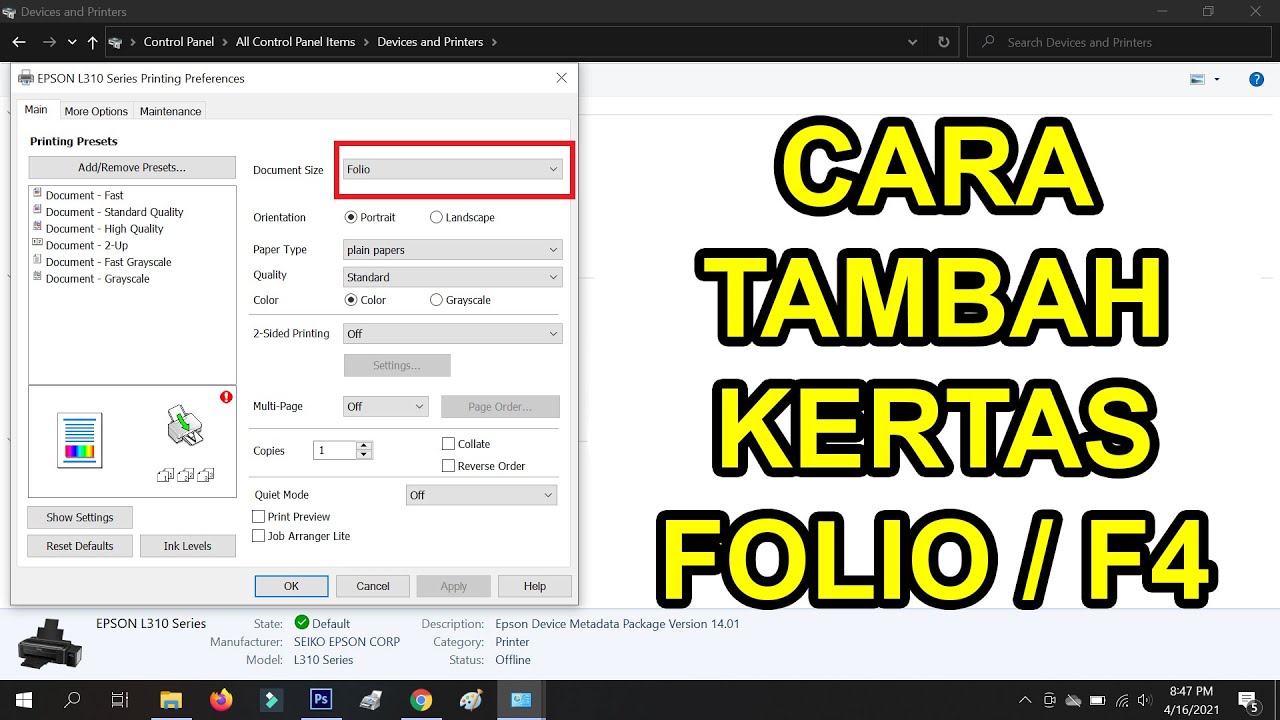This screenshot has height=720, width=1280.
Task: Open Multi-Page dropdown
Action: point(386,407)
